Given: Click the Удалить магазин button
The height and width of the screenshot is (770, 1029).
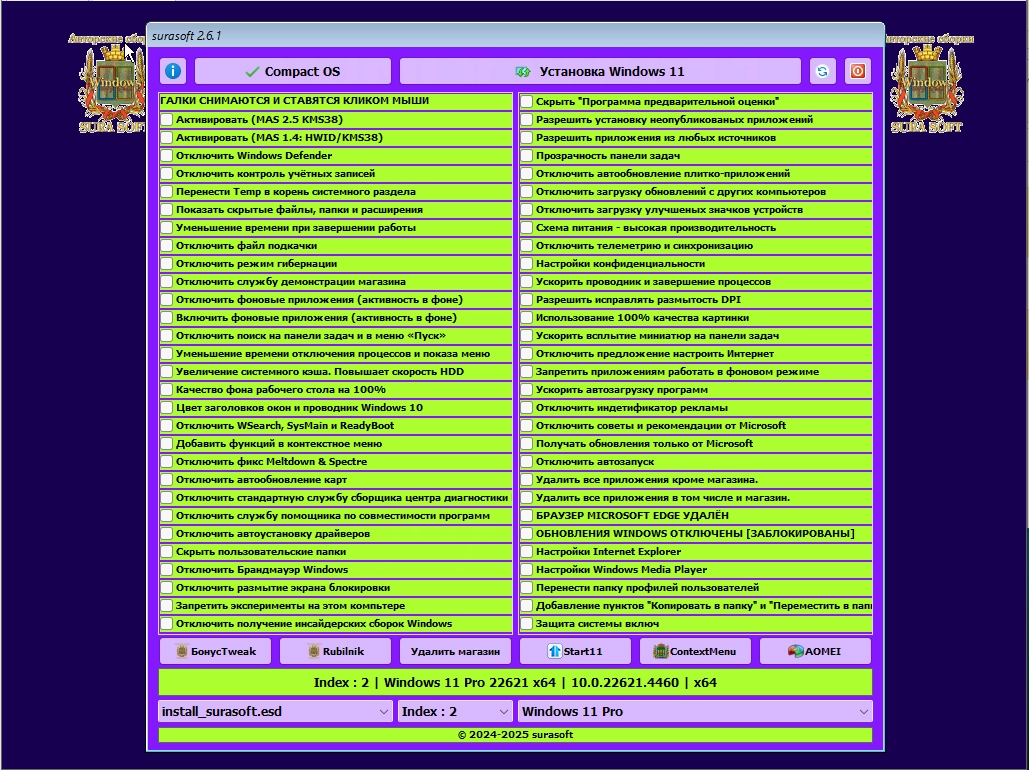Looking at the screenshot, I should point(455,651).
